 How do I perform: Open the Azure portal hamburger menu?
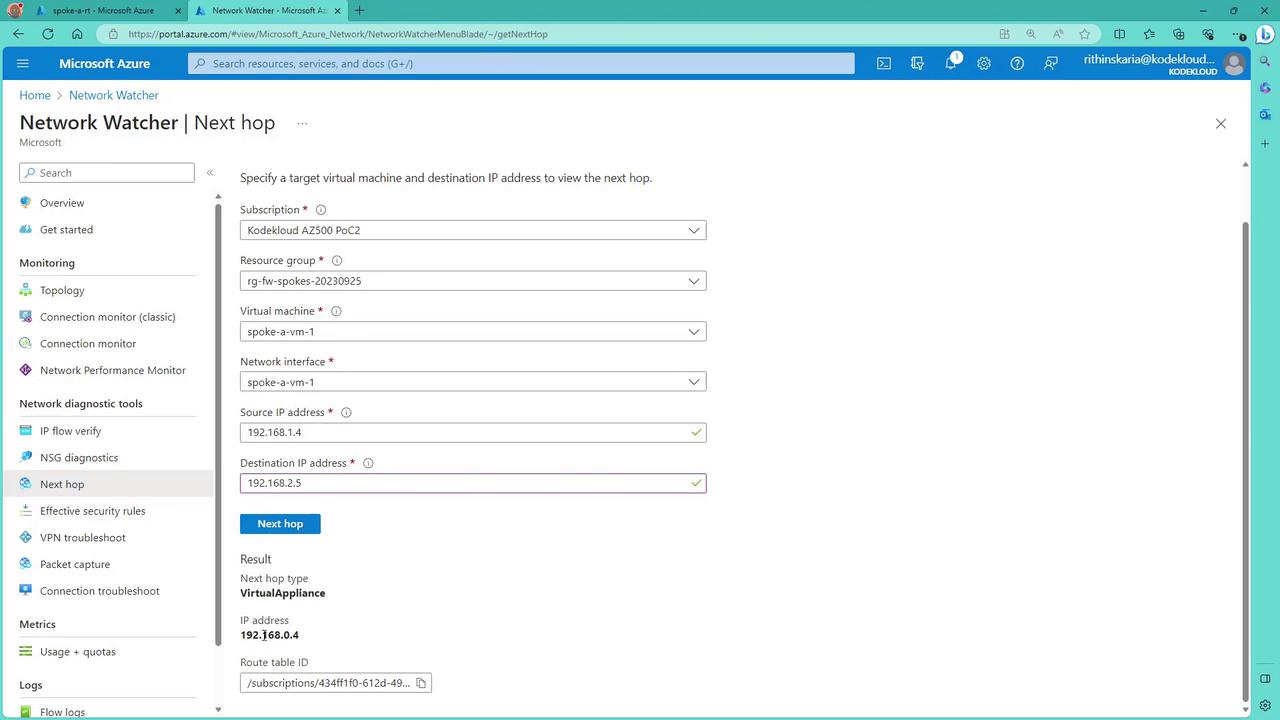tap(23, 63)
